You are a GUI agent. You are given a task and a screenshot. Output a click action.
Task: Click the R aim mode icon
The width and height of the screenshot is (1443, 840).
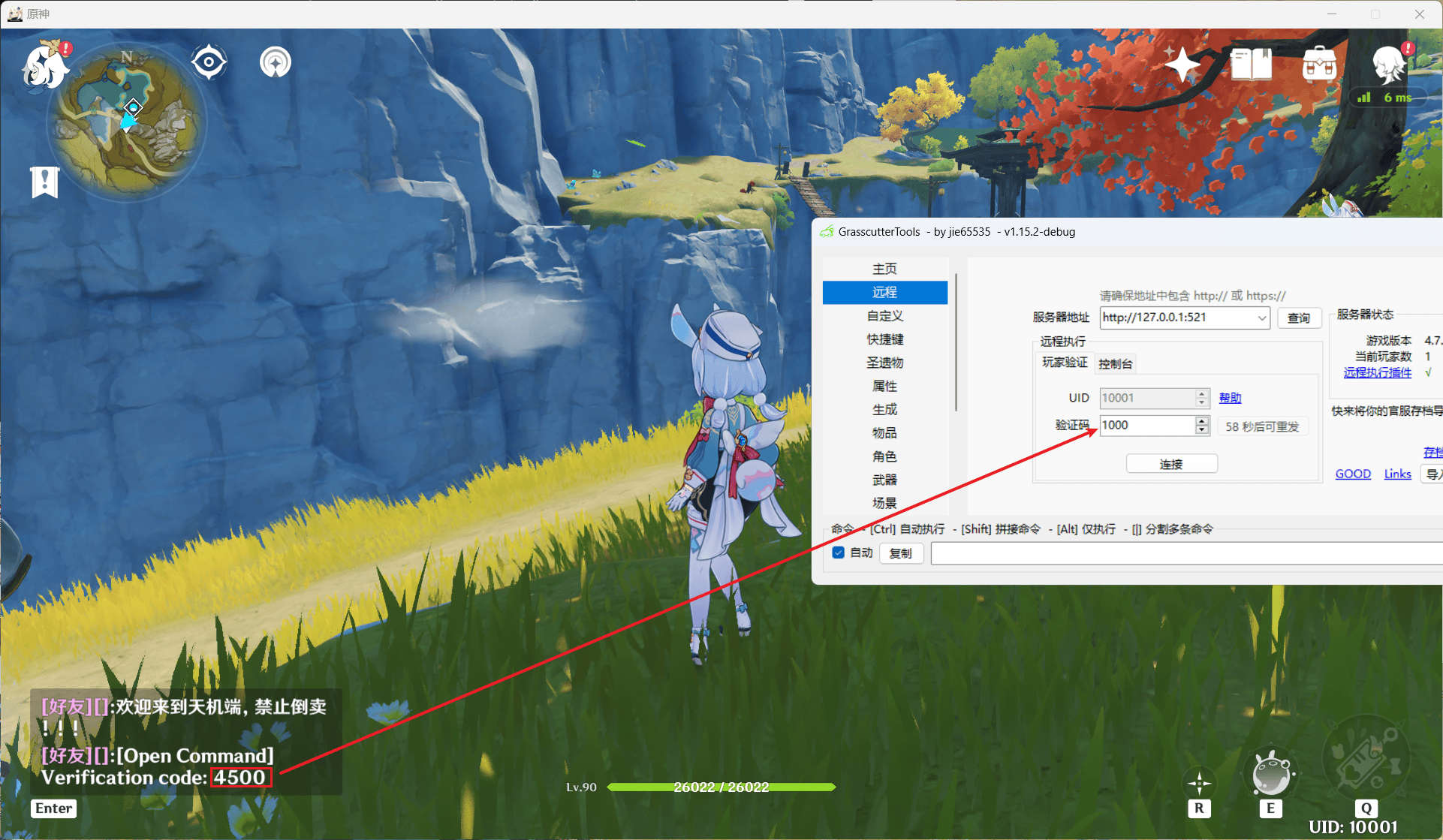click(x=1199, y=784)
